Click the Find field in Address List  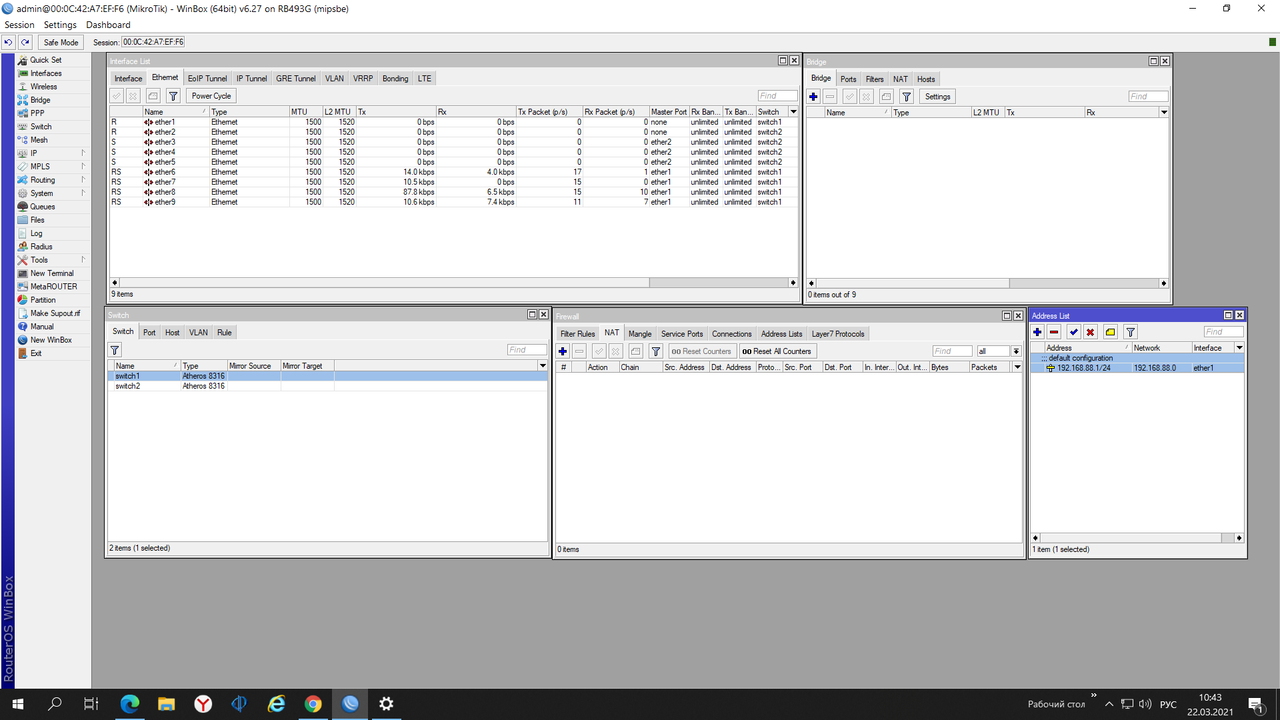(x=1223, y=332)
